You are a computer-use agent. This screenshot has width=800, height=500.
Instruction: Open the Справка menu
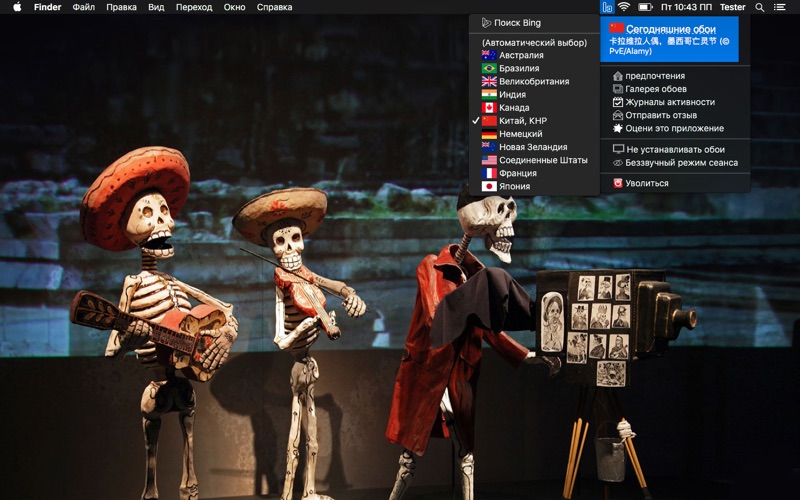tap(274, 7)
